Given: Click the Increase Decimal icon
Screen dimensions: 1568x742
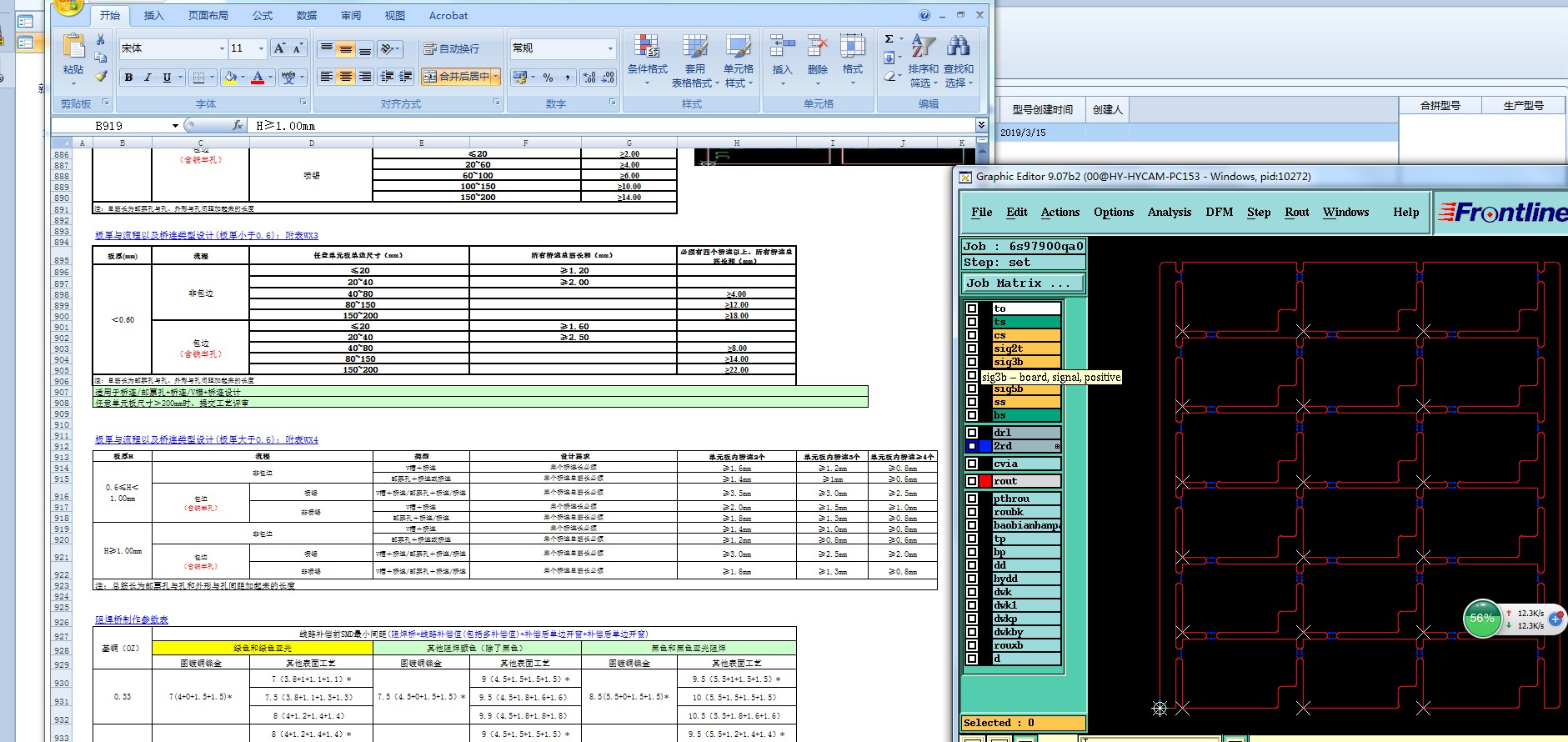Looking at the screenshot, I should (x=589, y=77).
